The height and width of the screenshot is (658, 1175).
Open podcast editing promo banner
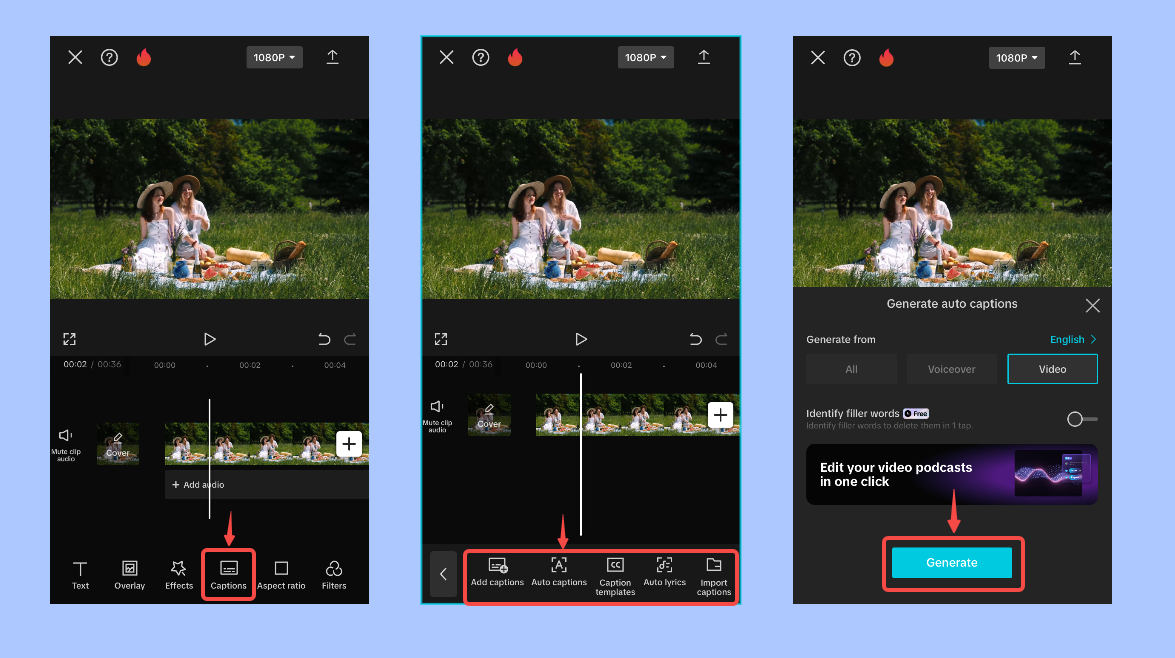pos(952,474)
